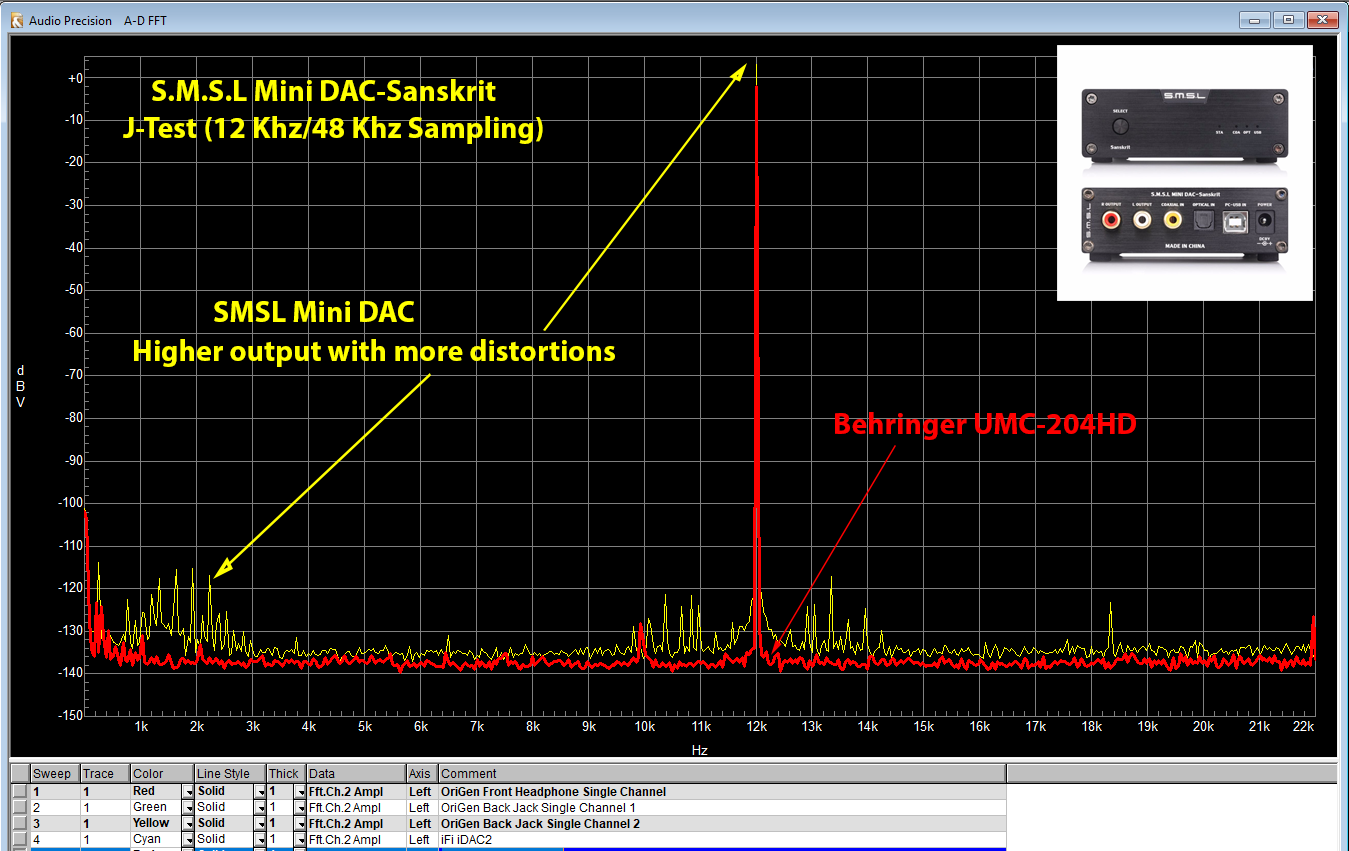The width and height of the screenshot is (1349, 851).
Task: Select comment 'OriGen Front Headphone Single Channel'
Action: pos(721,792)
